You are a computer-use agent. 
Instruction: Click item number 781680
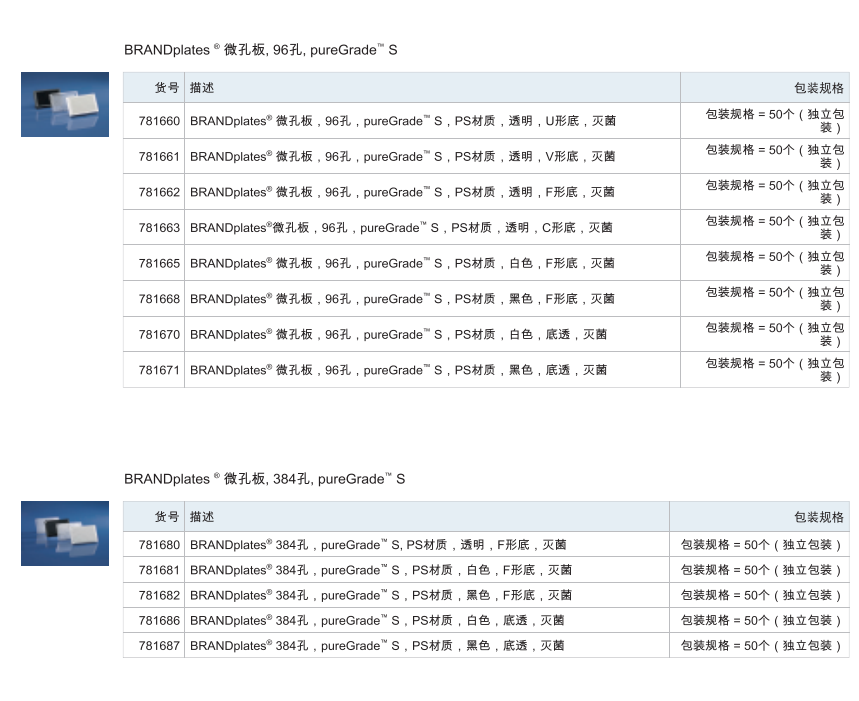[x=159, y=545]
